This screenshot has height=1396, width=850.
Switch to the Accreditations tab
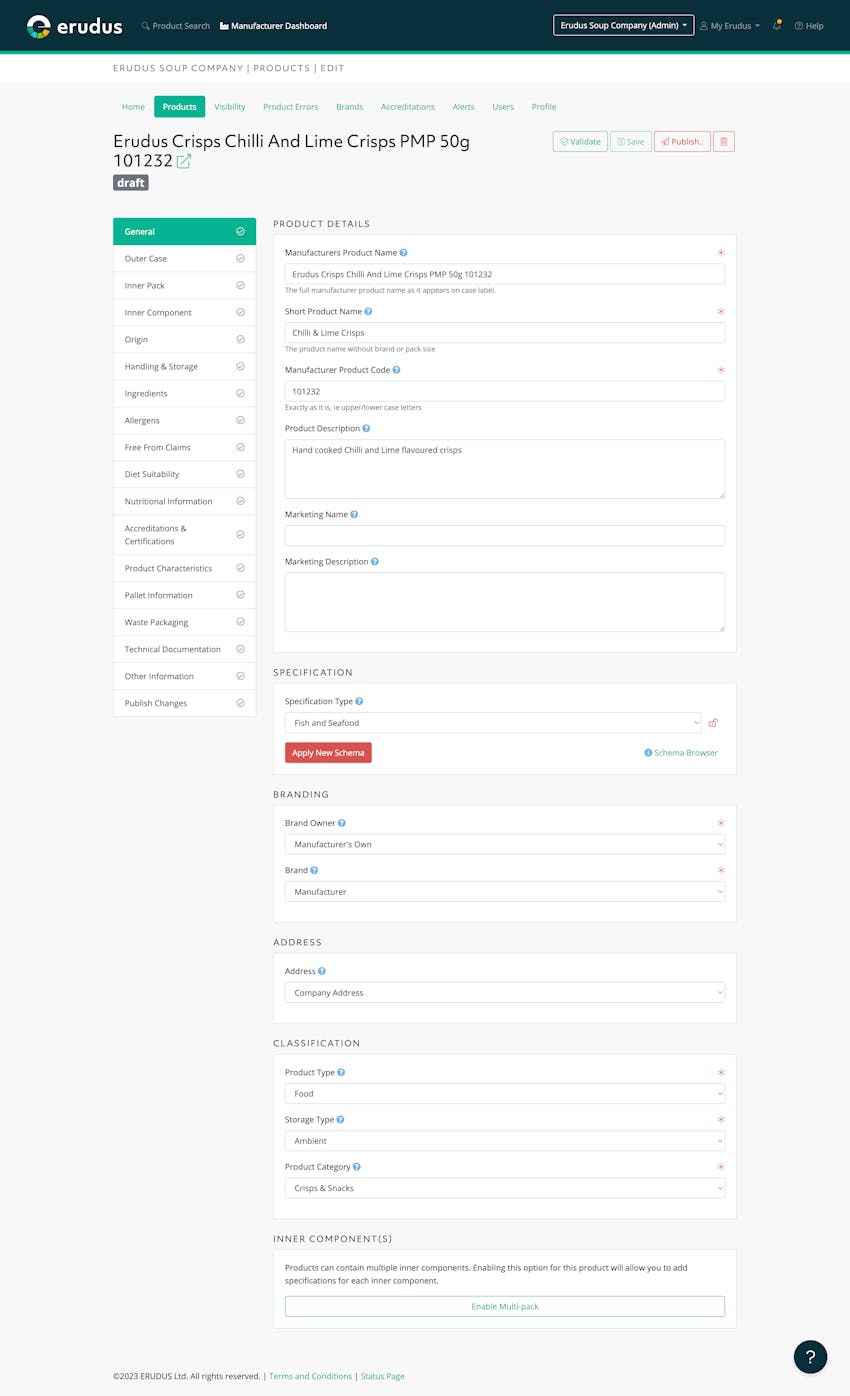click(x=408, y=107)
